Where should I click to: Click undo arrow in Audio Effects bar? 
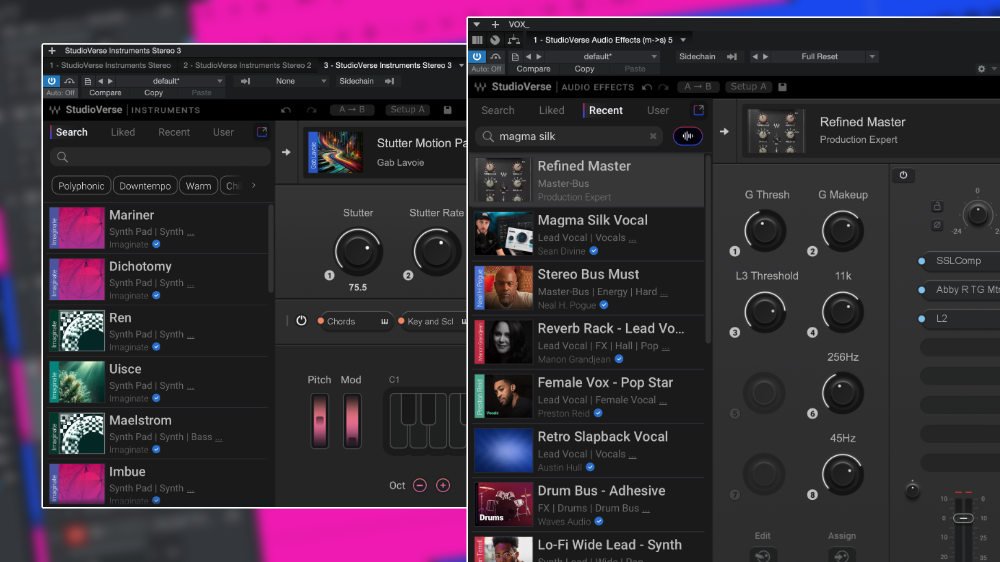coord(647,87)
